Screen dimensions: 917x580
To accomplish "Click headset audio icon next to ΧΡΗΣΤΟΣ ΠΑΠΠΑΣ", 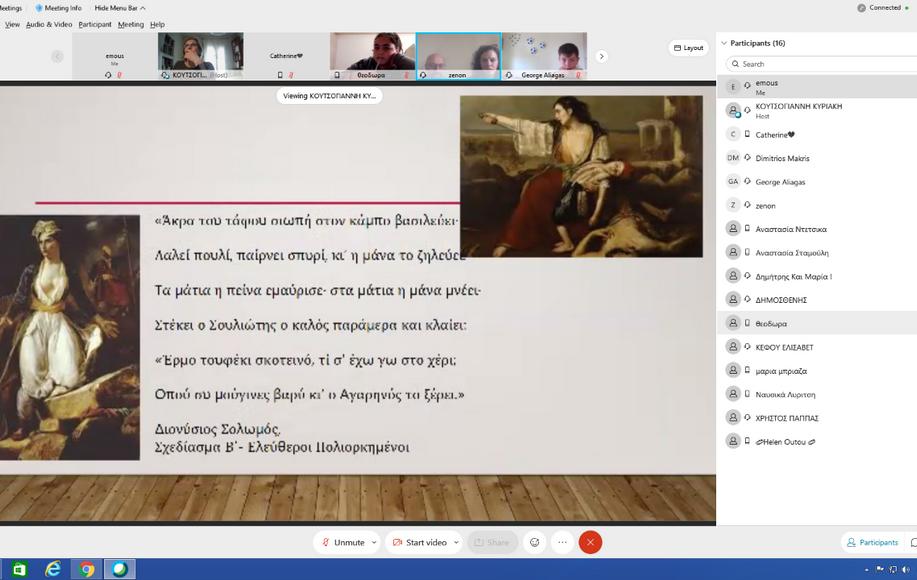I will coord(747,417).
